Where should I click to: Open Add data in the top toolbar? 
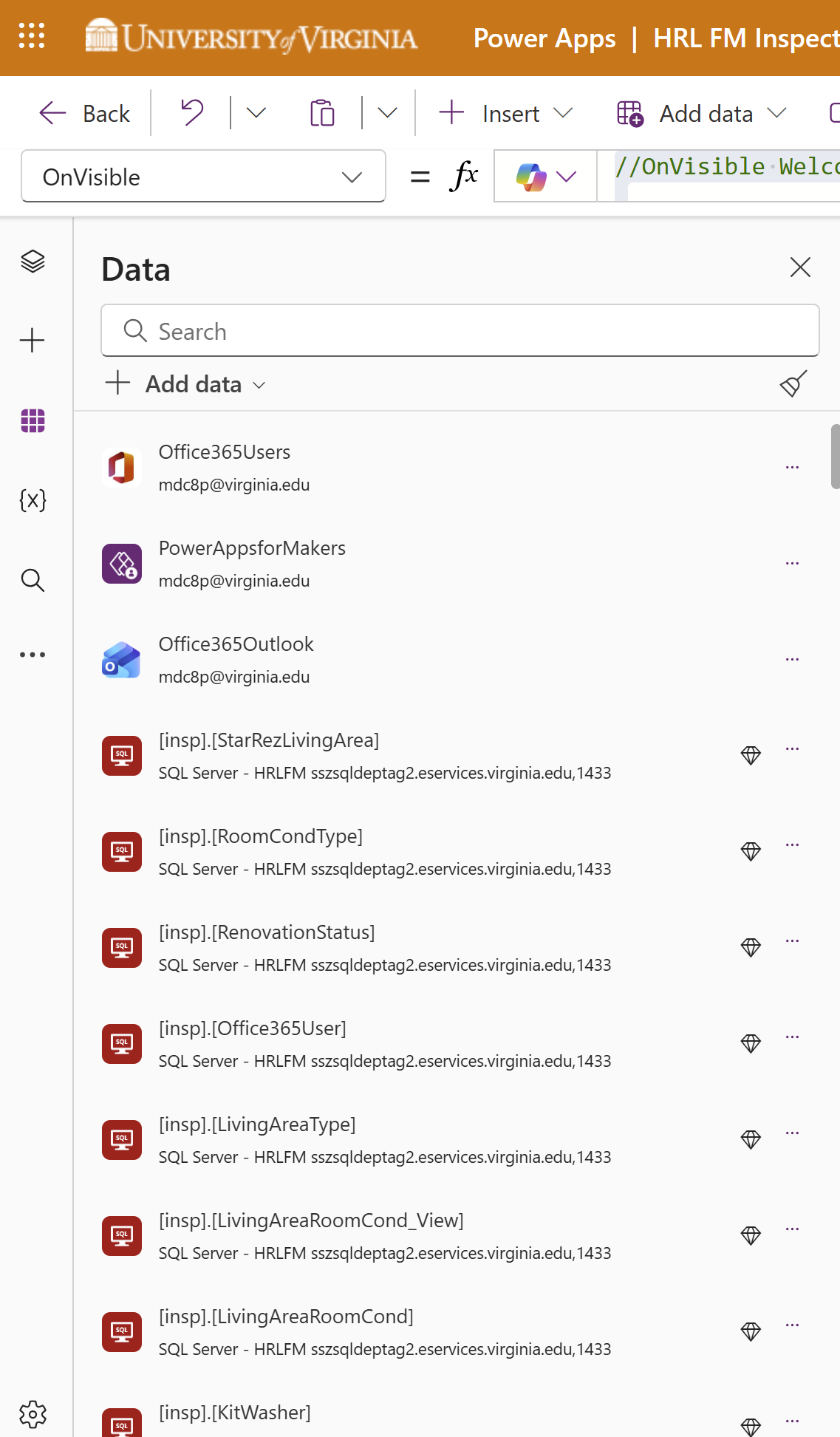(x=702, y=114)
